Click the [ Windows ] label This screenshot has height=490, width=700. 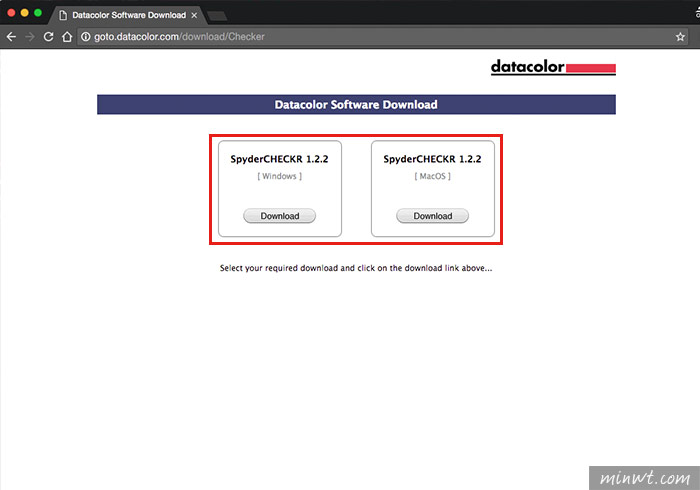279,176
